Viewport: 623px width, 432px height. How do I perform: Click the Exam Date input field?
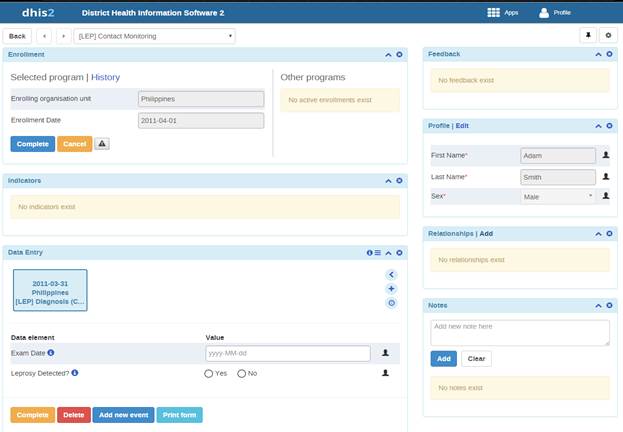(x=287, y=353)
